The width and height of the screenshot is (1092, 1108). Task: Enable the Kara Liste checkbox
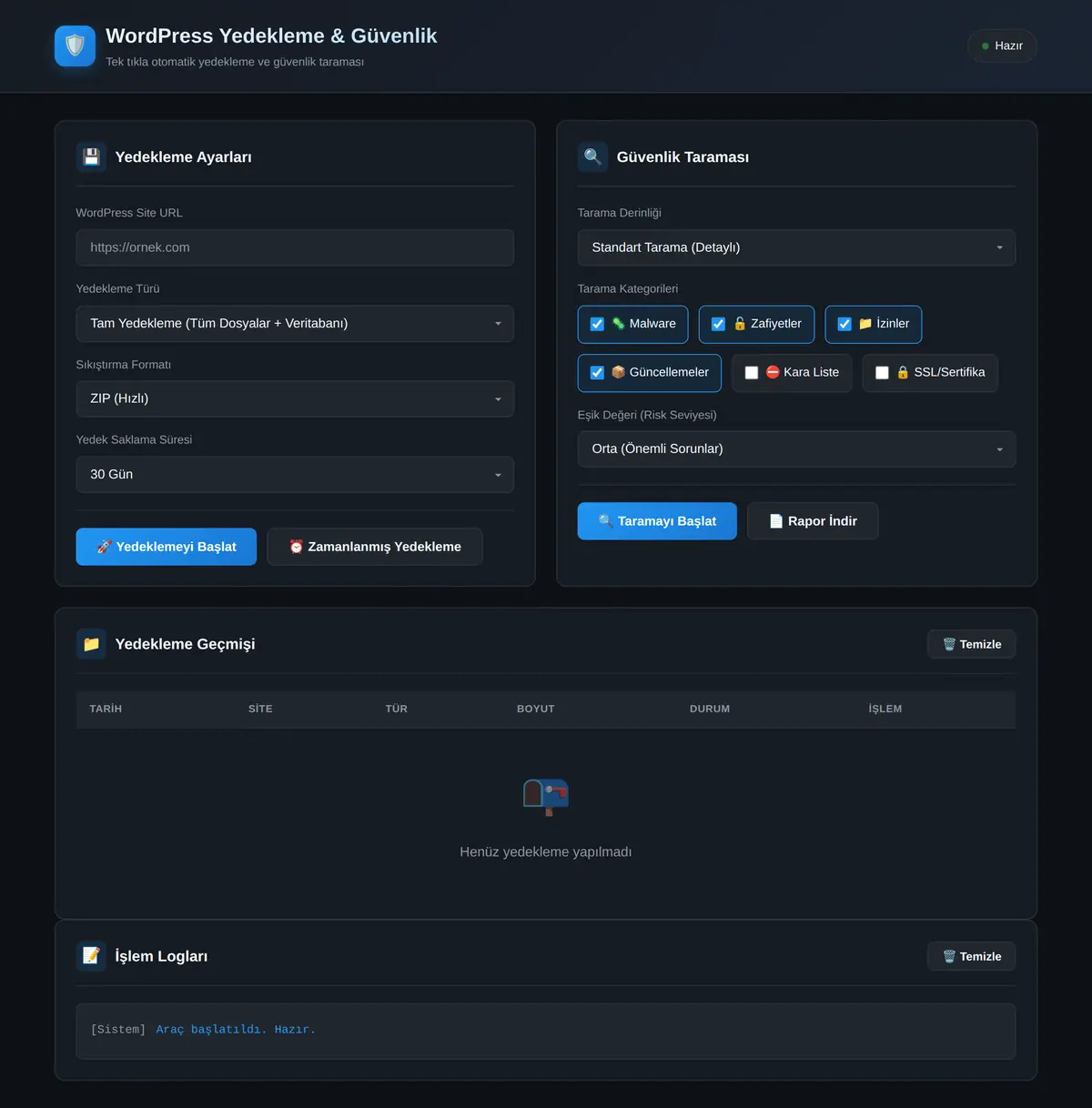(x=752, y=373)
